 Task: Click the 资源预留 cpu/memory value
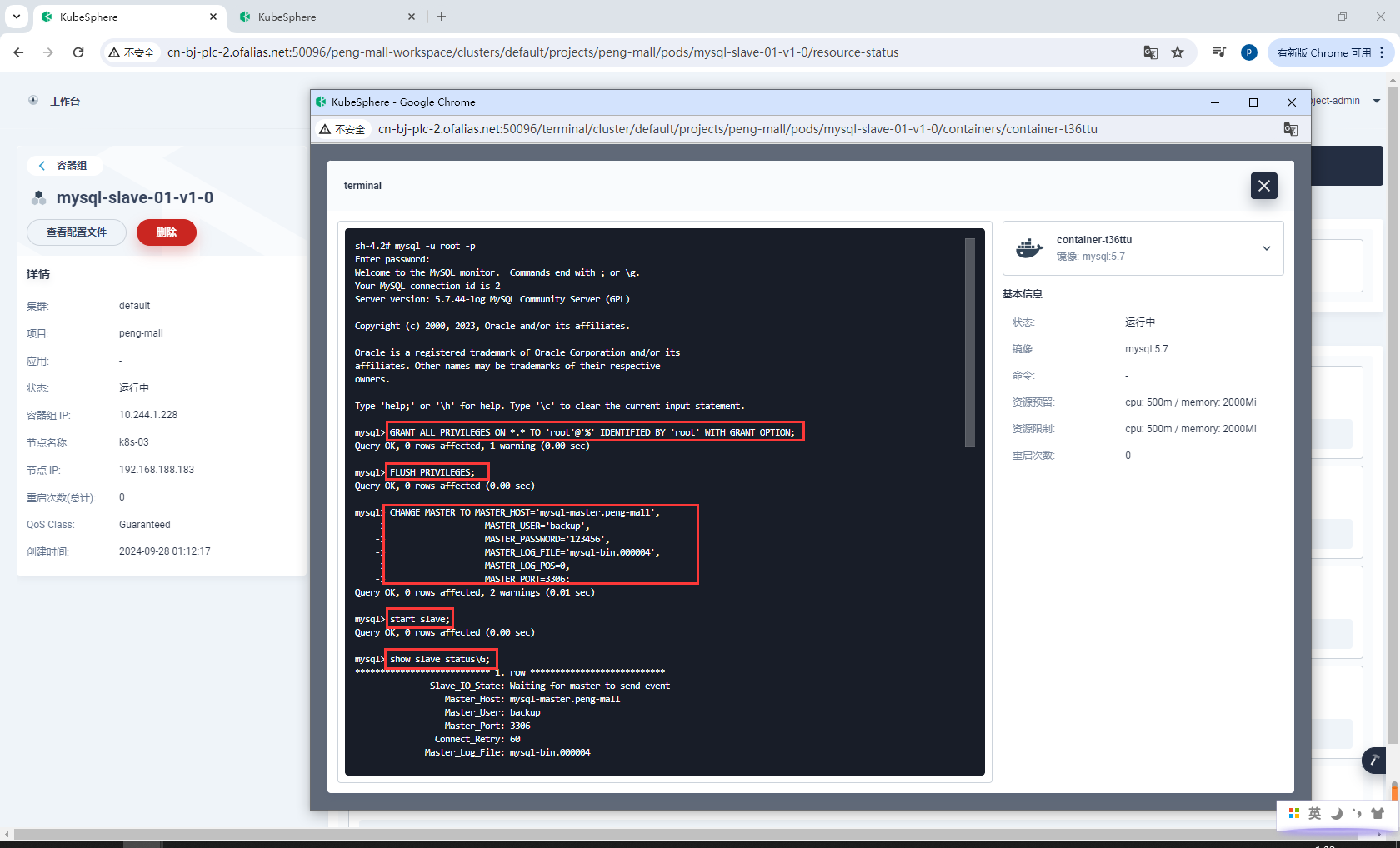(1191, 402)
